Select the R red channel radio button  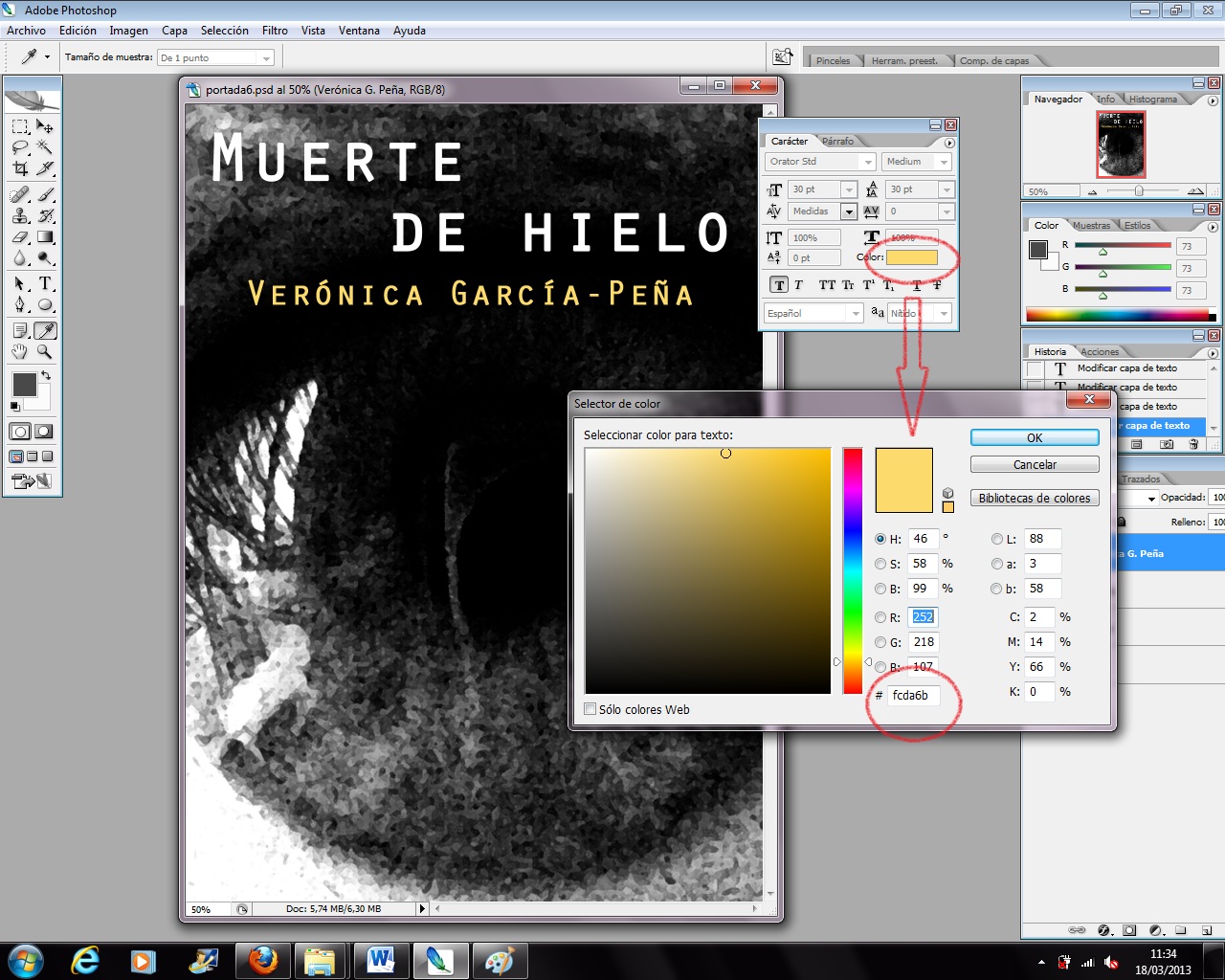tap(880, 617)
